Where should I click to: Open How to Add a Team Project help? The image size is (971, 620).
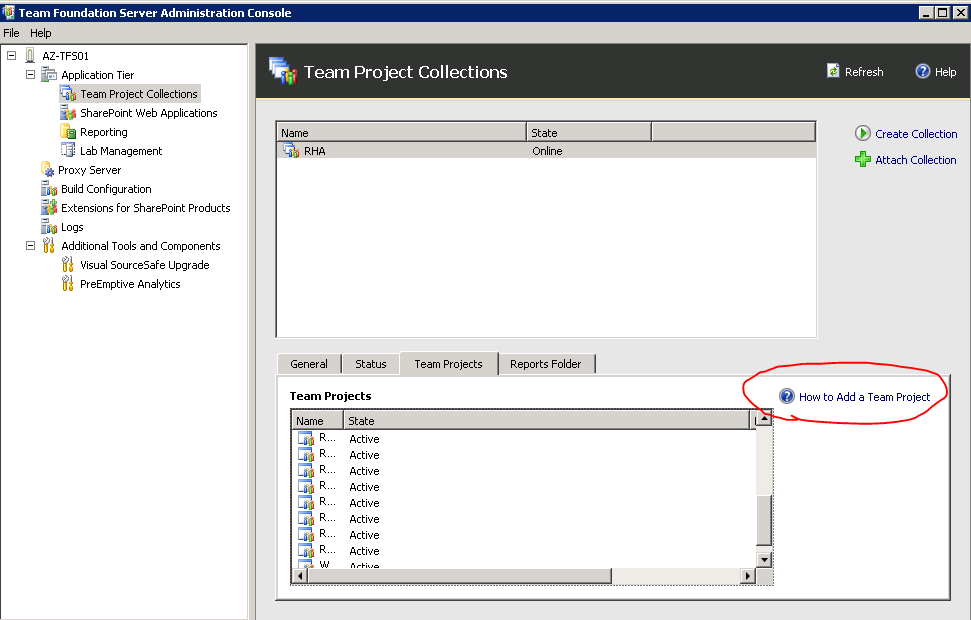(864, 396)
